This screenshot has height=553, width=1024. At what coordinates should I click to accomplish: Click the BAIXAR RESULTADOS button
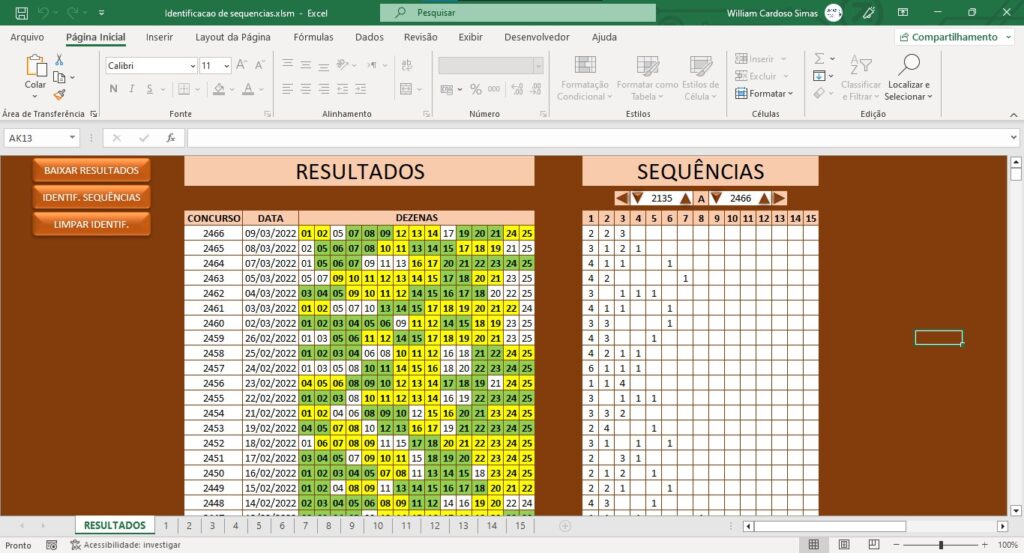coord(91,170)
